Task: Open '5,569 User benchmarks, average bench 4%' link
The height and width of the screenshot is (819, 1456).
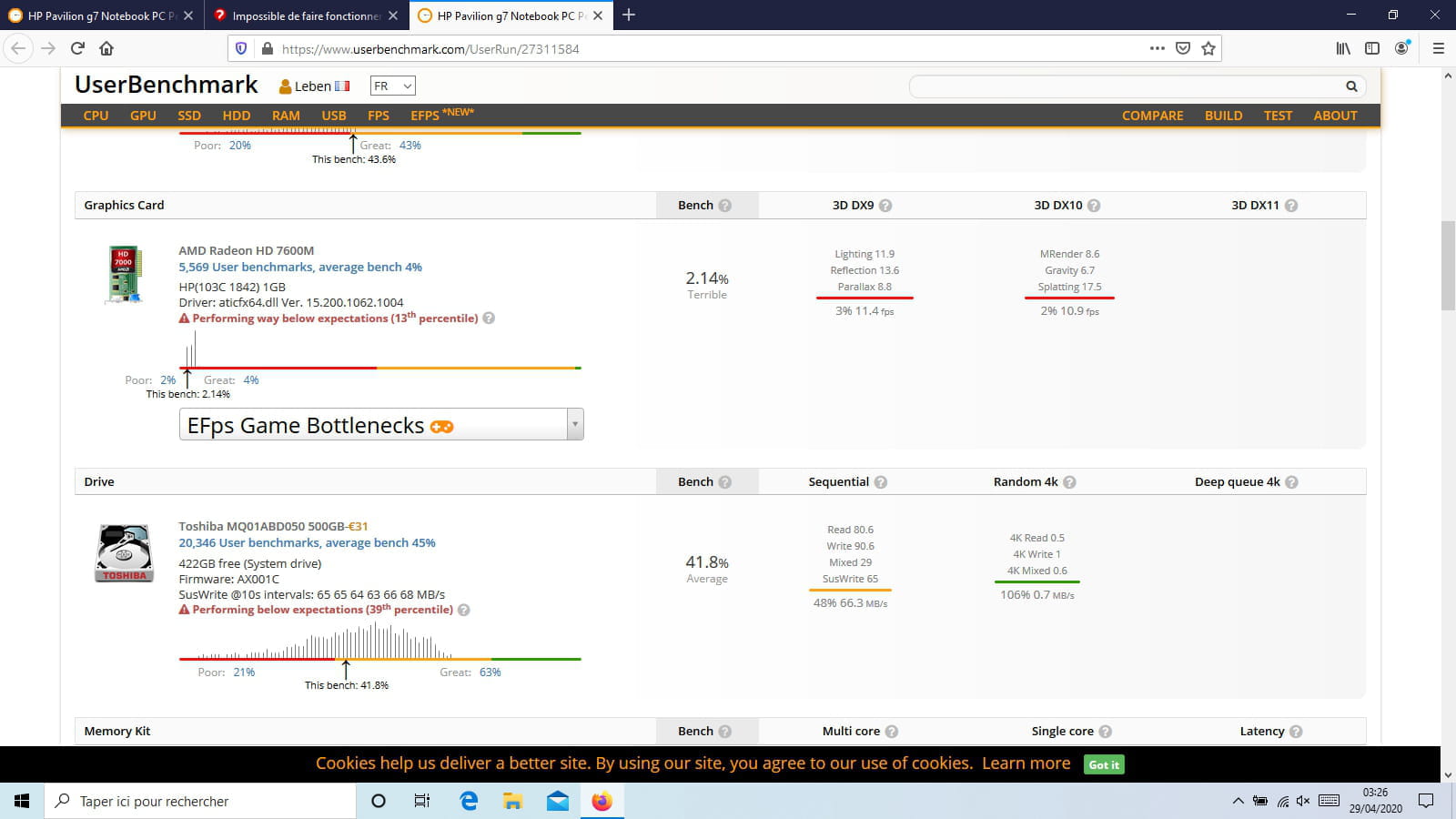Action: pos(300,268)
